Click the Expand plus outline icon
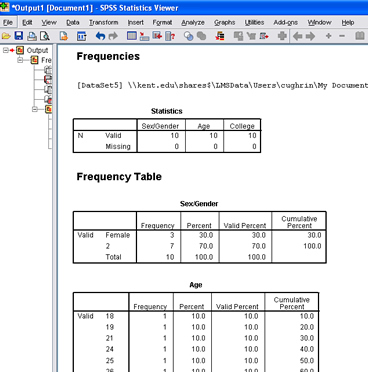This screenshot has width=368, height=372. 329,36
